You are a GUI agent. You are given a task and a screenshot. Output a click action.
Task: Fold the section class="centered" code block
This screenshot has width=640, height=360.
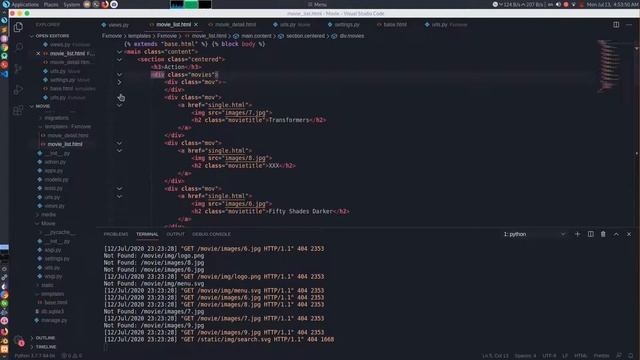coord(119,60)
